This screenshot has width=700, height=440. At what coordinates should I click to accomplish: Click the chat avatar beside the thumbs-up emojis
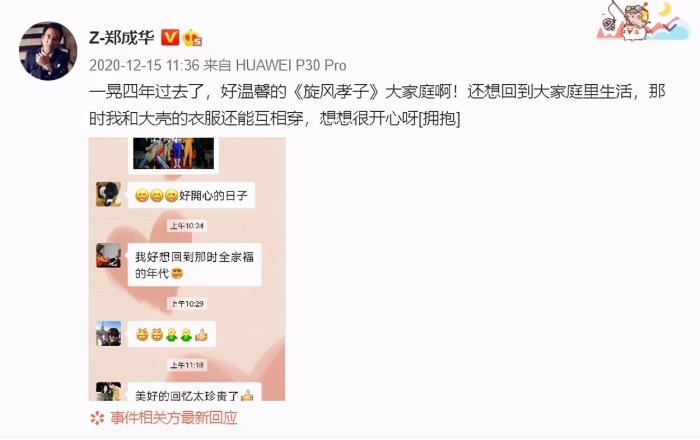(x=108, y=333)
